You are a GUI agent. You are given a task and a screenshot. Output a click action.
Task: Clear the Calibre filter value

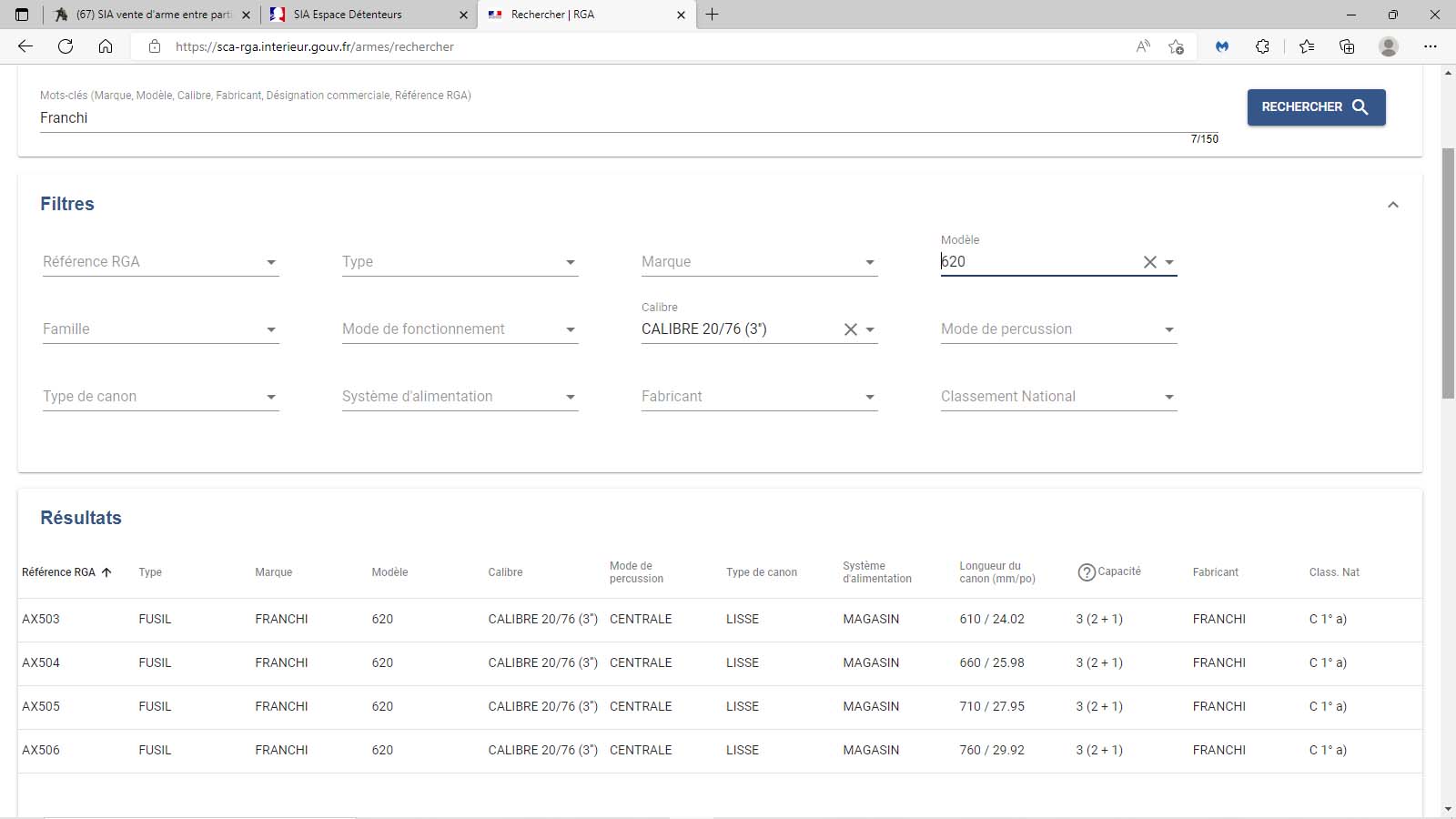[x=851, y=329]
